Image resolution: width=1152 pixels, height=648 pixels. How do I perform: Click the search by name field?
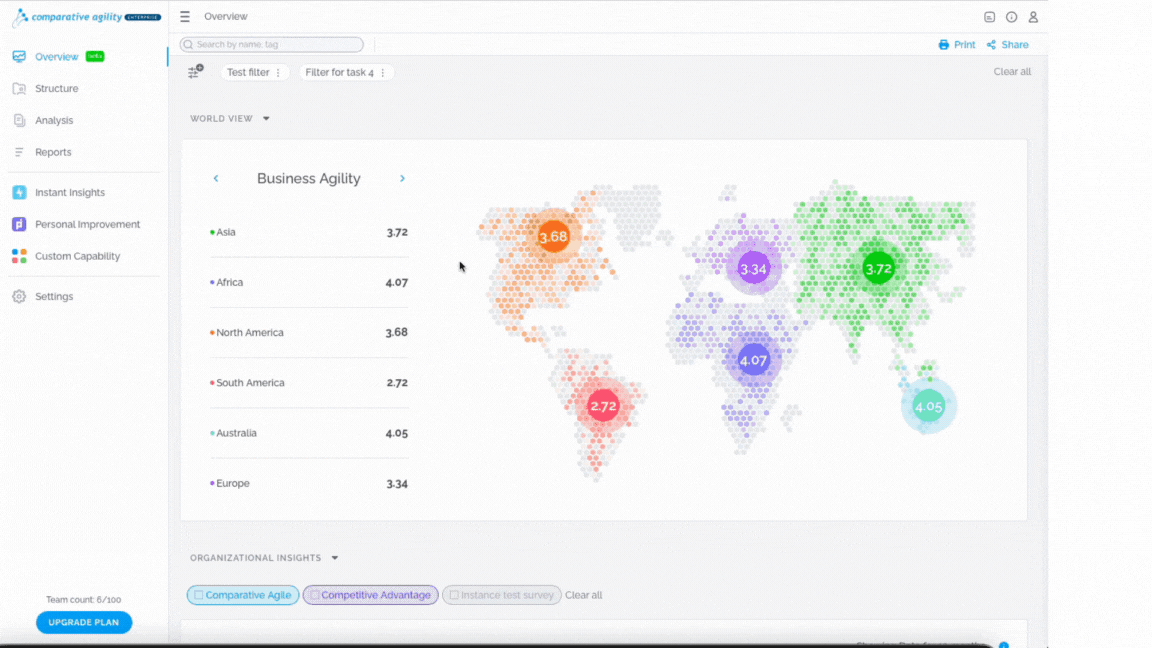click(x=271, y=44)
